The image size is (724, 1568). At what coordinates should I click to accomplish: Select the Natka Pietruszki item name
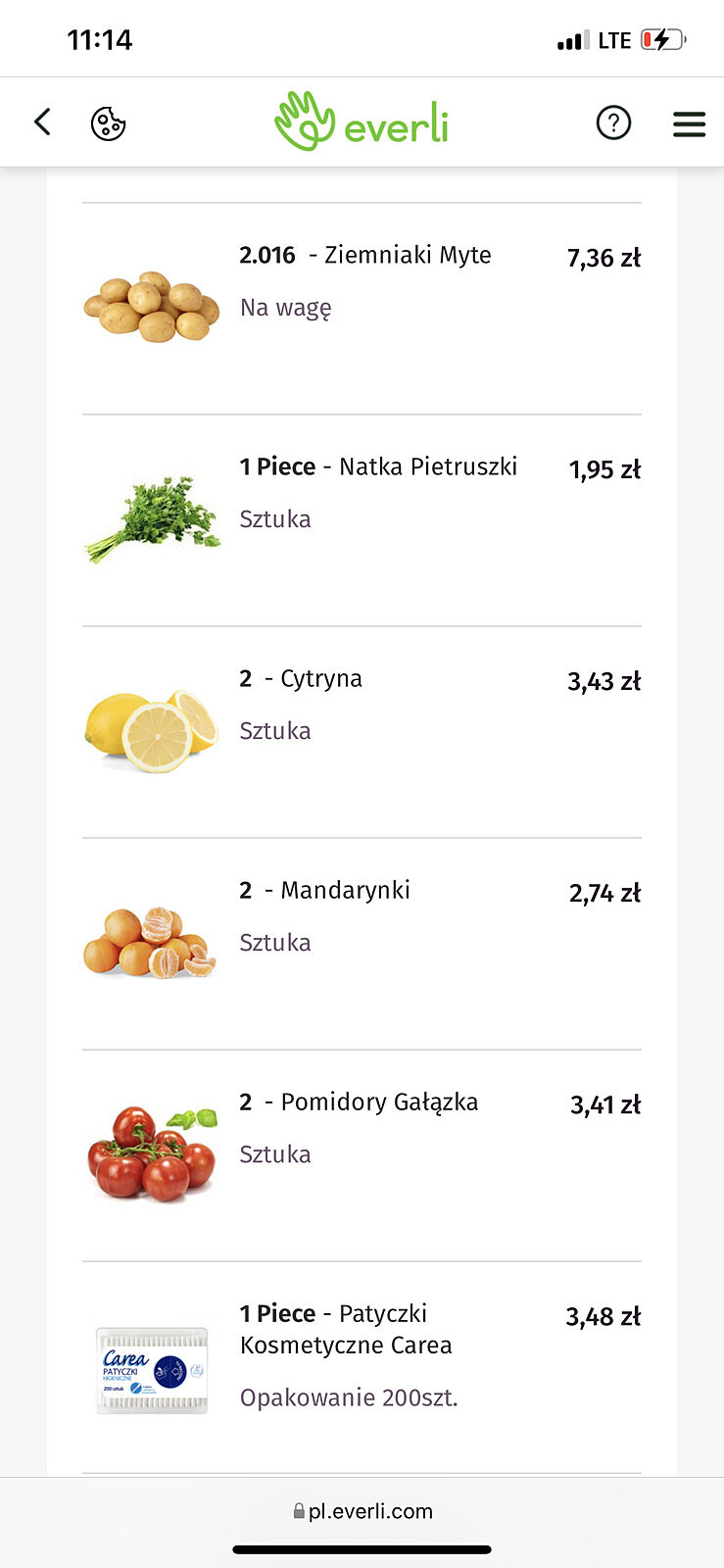[427, 466]
